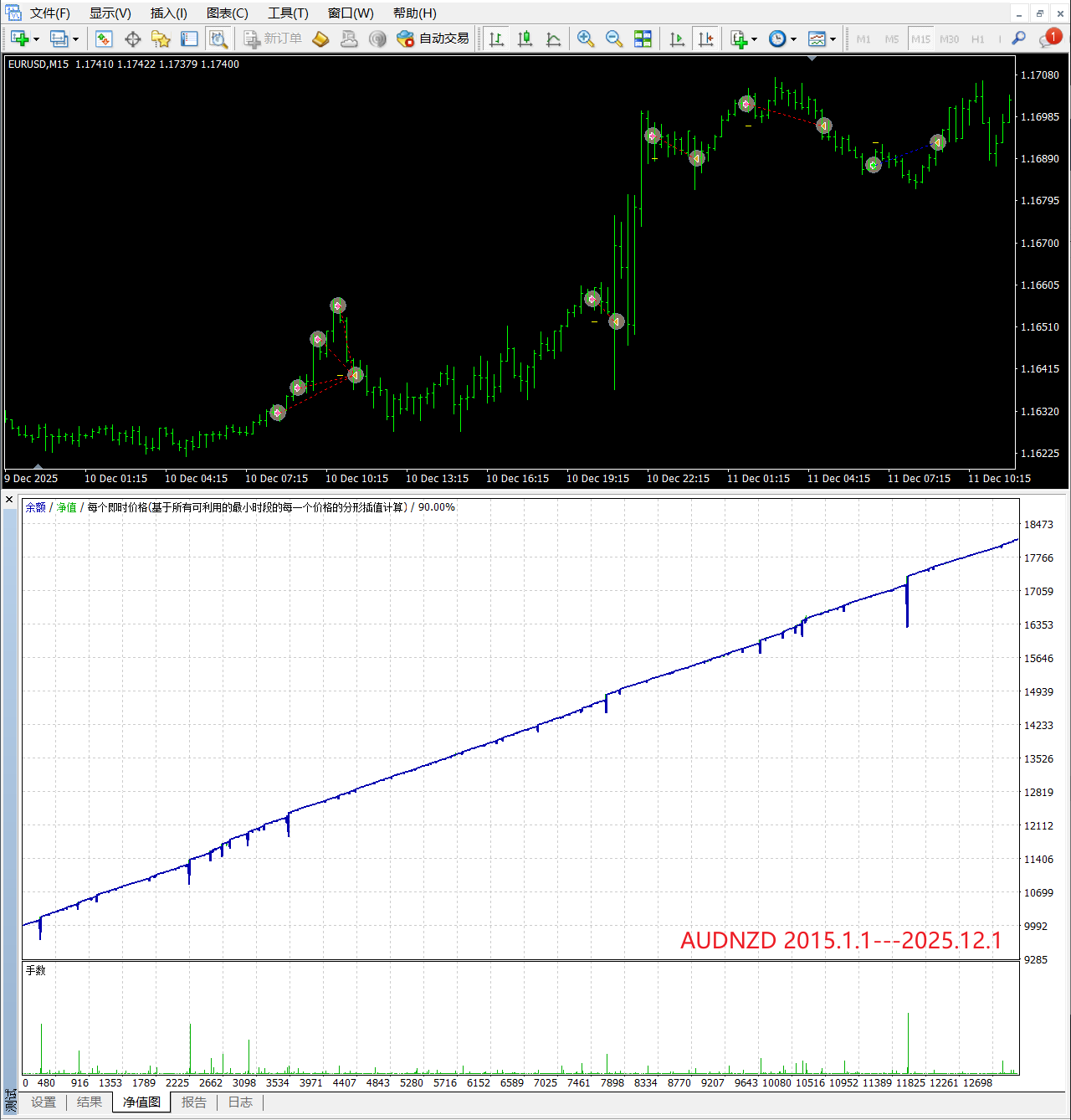Click the search magnifier icon
The height and width of the screenshot is (1120, 1071).
[x=1018, y=39]
